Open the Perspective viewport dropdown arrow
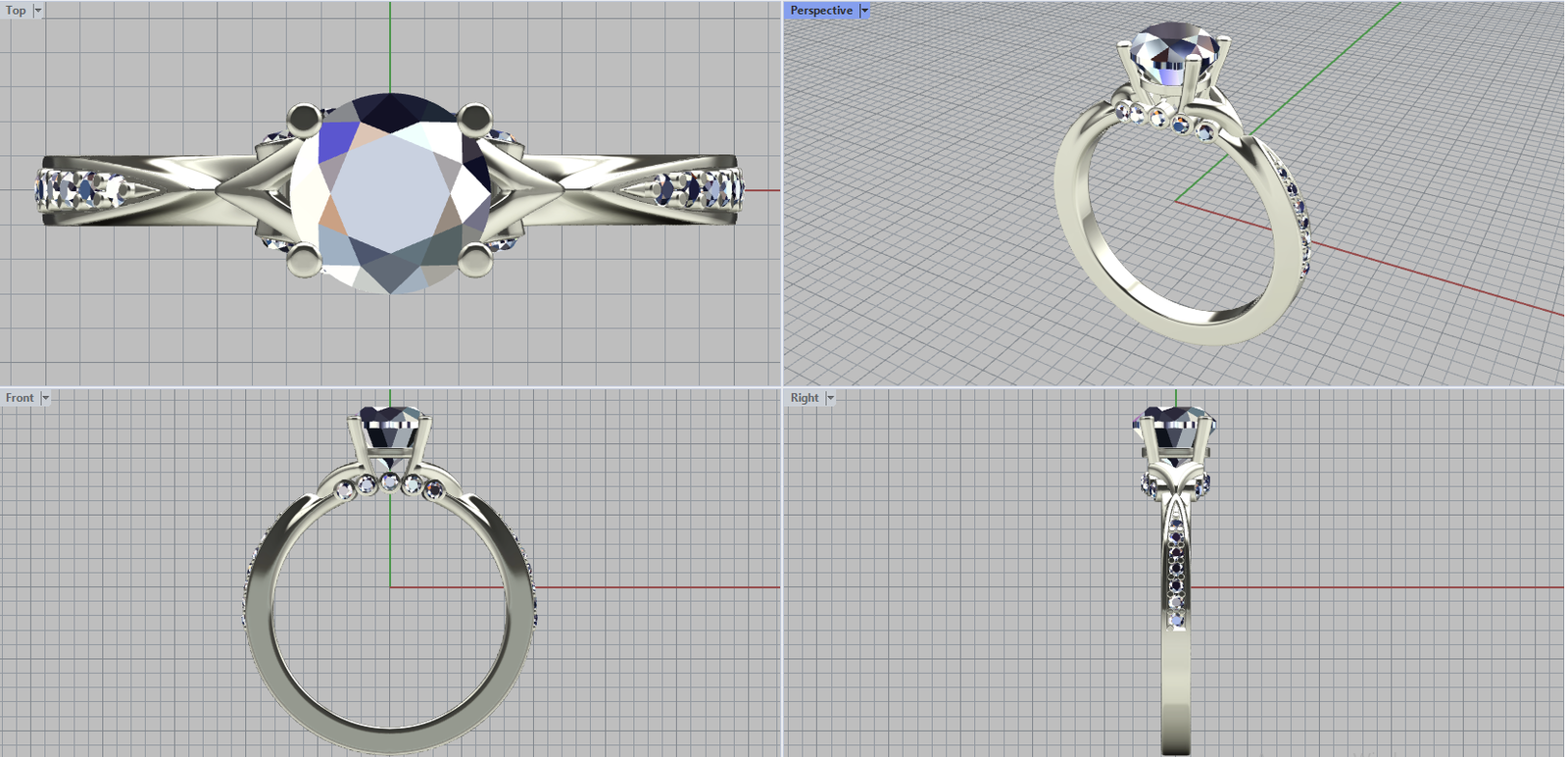This screenshot has width=1568, height=757. (x=864, y=11)
